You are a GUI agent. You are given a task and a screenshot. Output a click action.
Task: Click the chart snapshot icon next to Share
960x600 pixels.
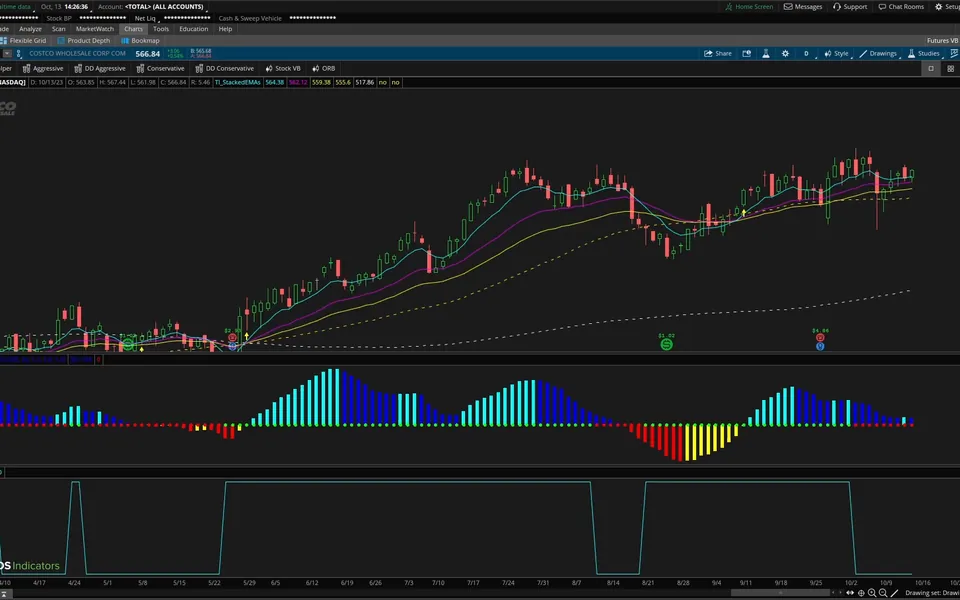coord(746,53)
